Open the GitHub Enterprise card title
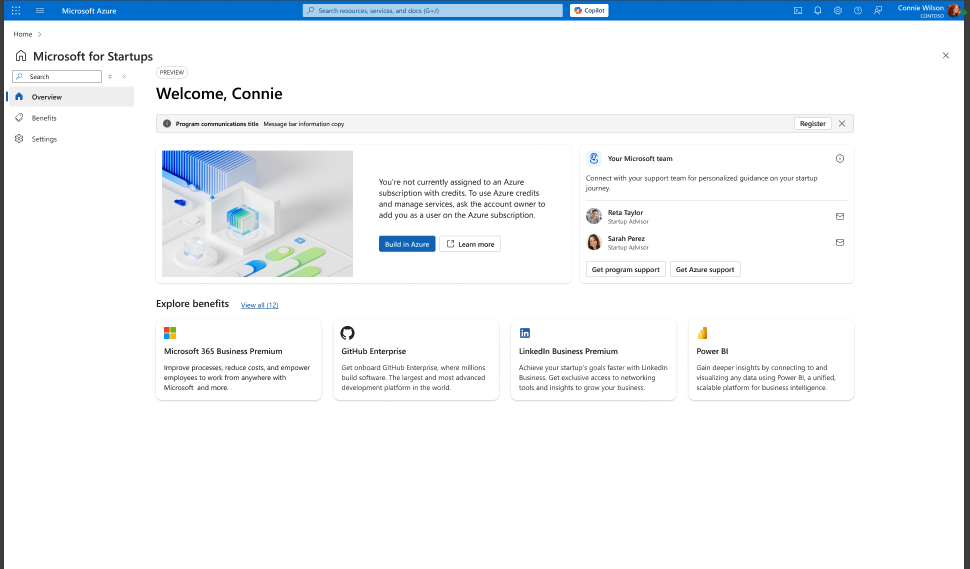The image size is (970, 569). (374, 351)
